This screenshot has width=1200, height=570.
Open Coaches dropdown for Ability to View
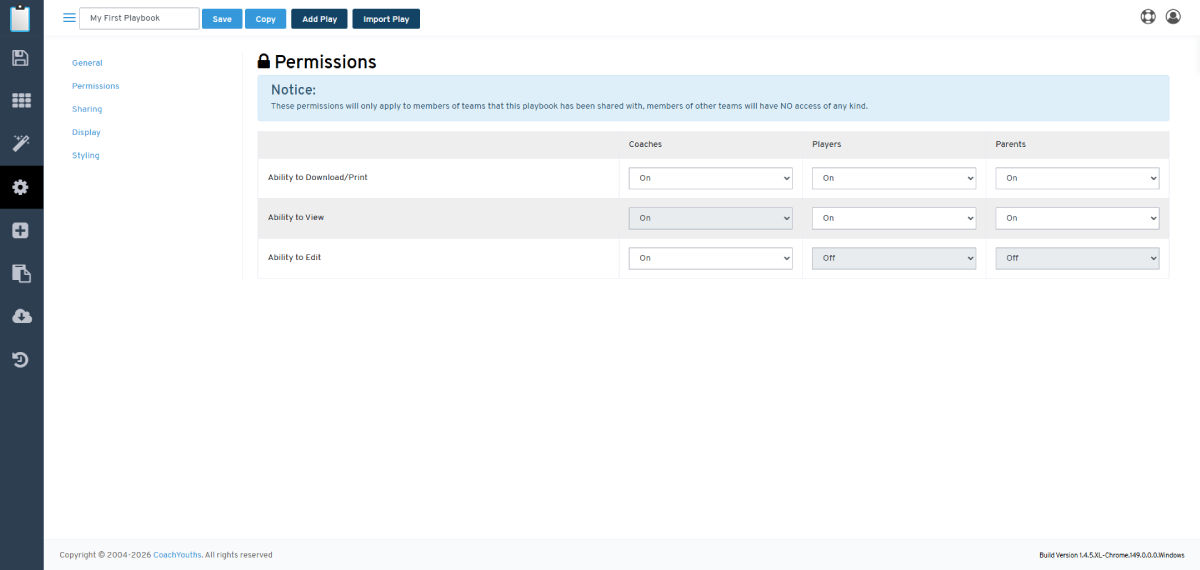(710, 218)
